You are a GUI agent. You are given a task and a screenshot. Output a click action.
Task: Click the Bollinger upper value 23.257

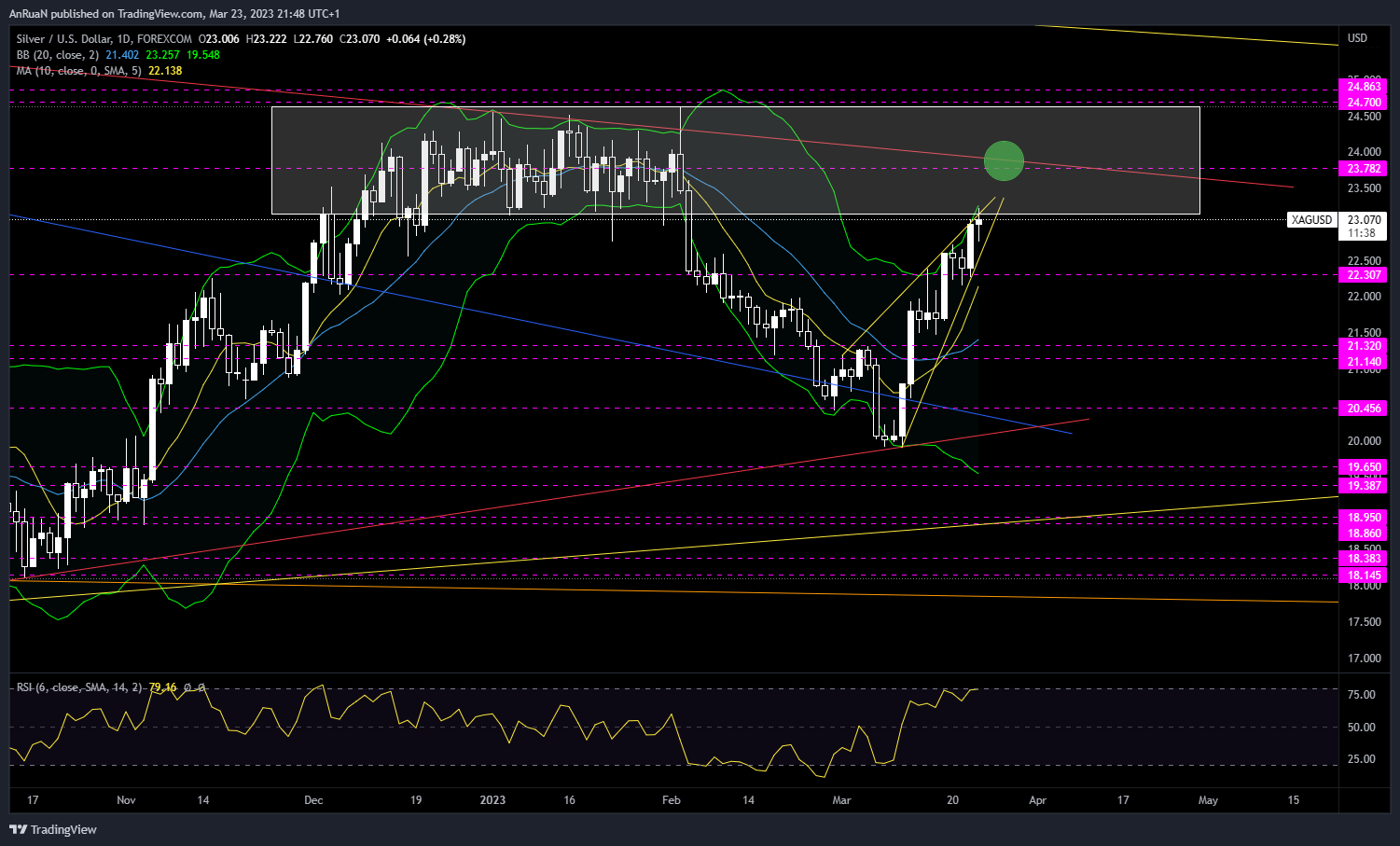[x=163, y=55]
